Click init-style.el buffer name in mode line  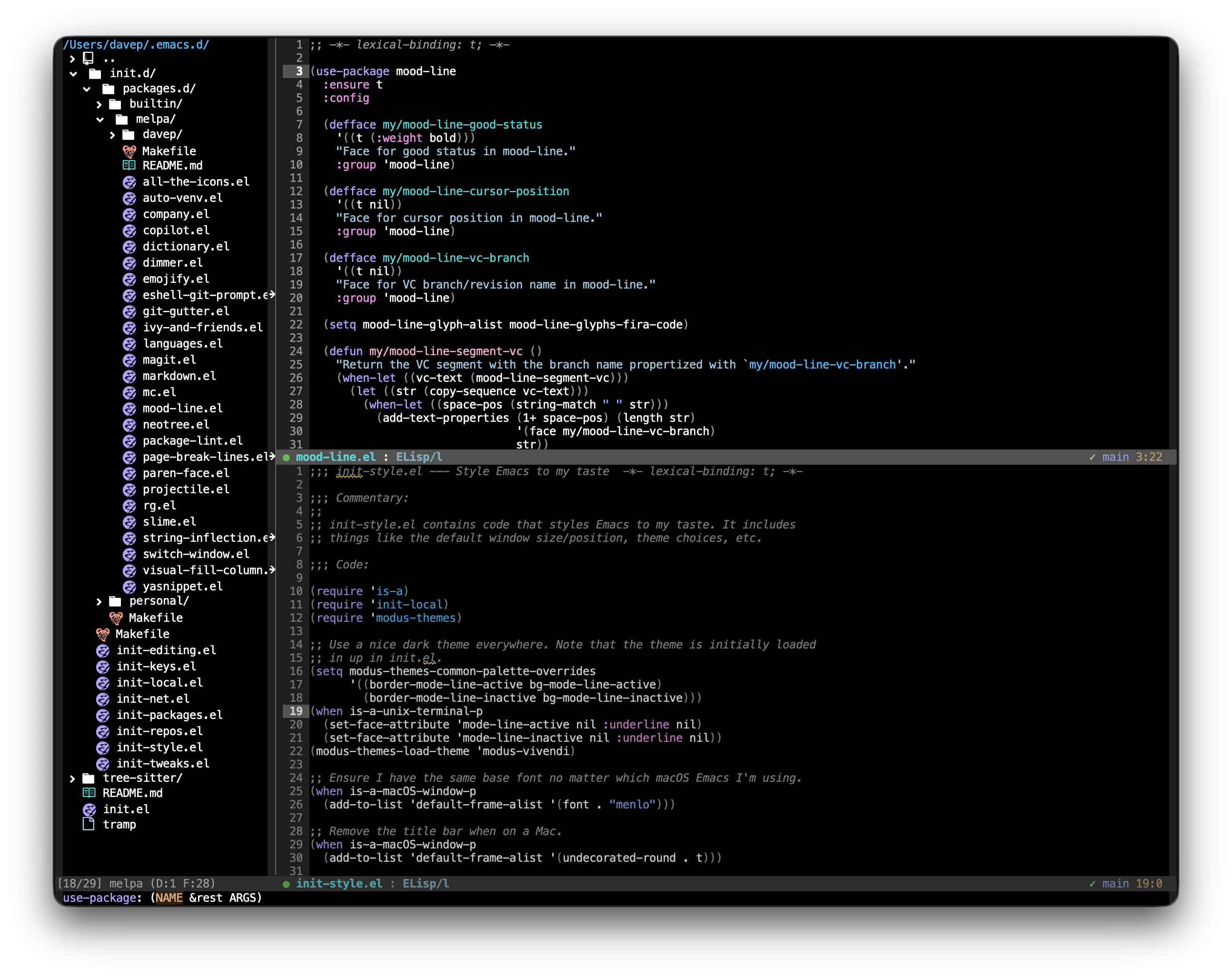tap(339, 884)
